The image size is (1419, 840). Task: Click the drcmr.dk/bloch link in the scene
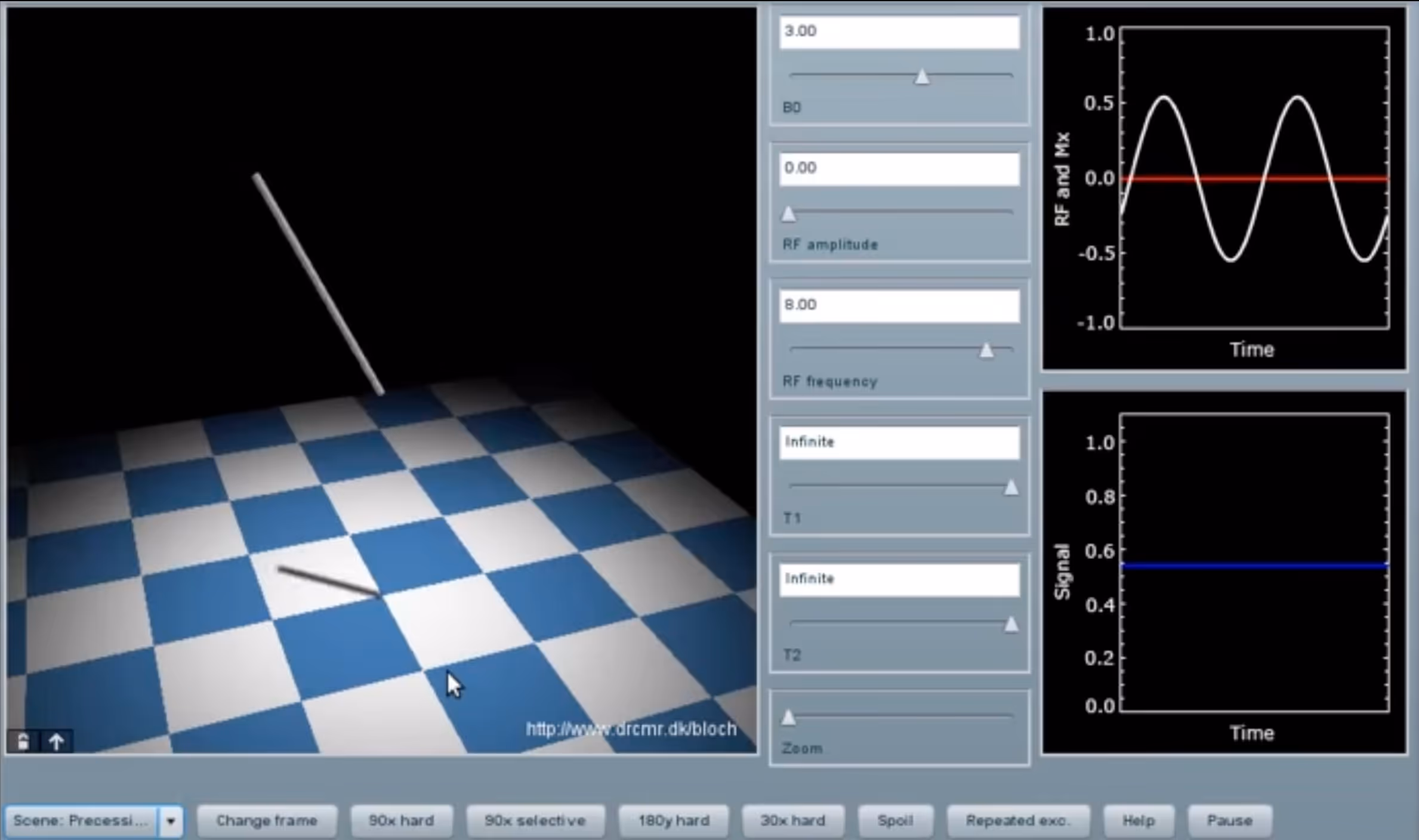631,729
